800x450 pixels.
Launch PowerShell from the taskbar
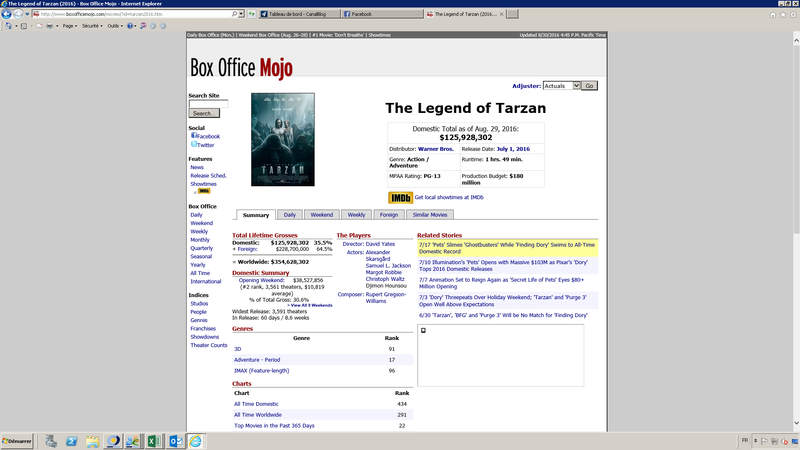point(71,441)
